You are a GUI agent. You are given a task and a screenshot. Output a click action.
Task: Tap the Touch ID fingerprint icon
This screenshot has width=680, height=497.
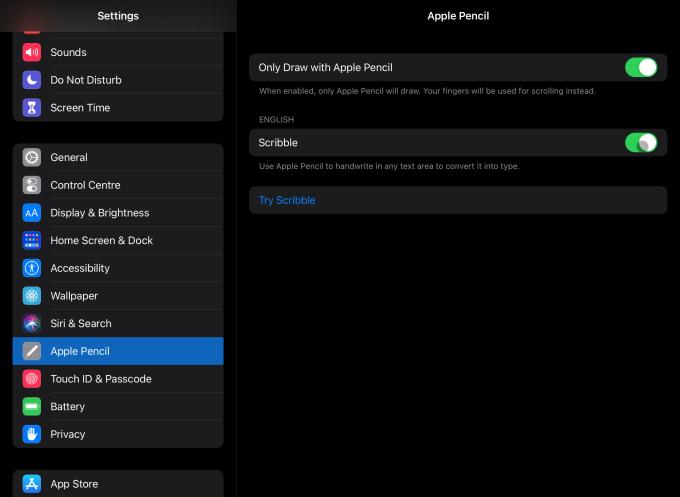pyautogui.click(x=32, y=379)
